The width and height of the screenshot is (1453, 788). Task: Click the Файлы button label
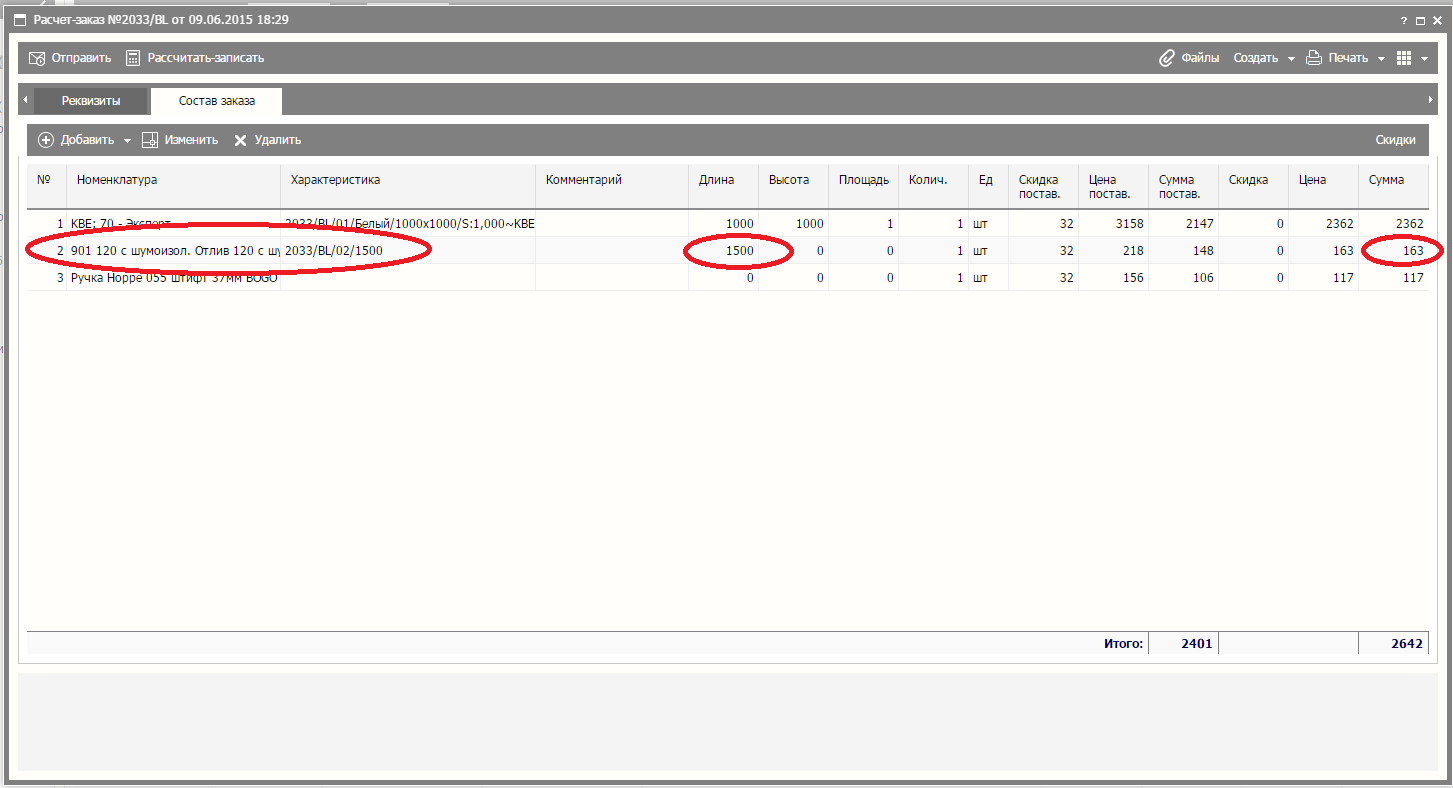1200,58
